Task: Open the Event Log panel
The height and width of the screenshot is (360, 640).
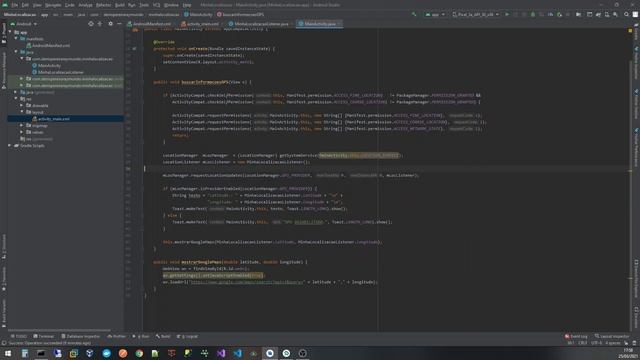Action: point(576,336)
